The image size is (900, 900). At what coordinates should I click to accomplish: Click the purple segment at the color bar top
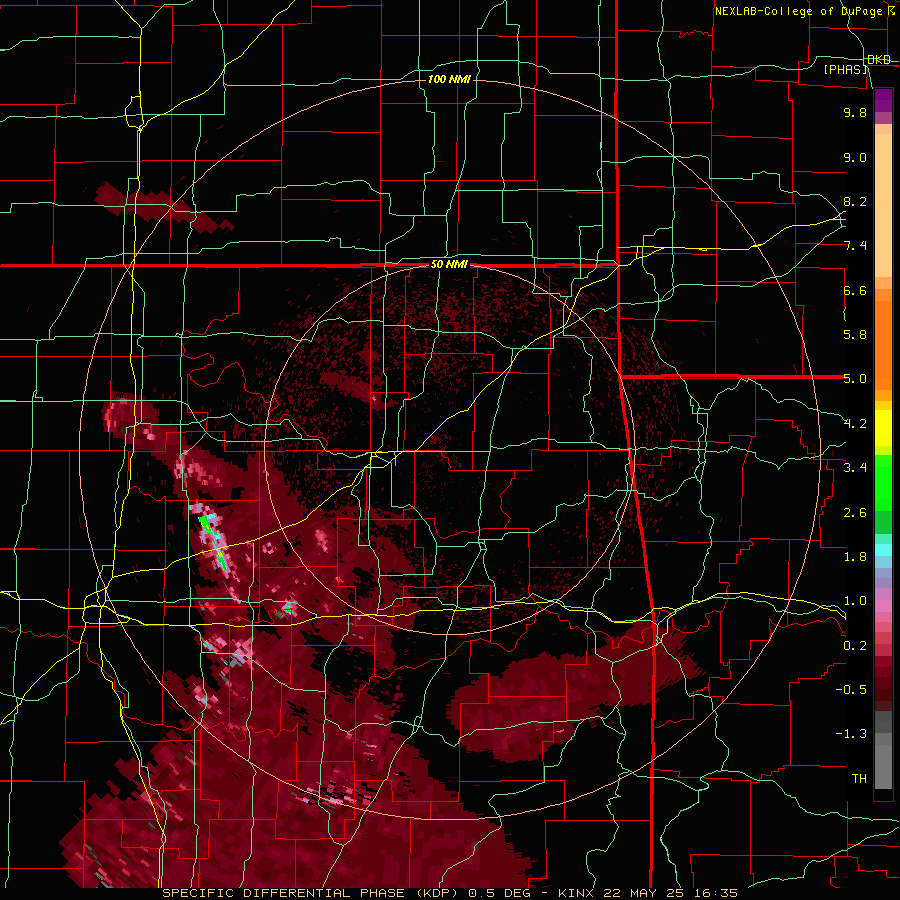[883, 101]
